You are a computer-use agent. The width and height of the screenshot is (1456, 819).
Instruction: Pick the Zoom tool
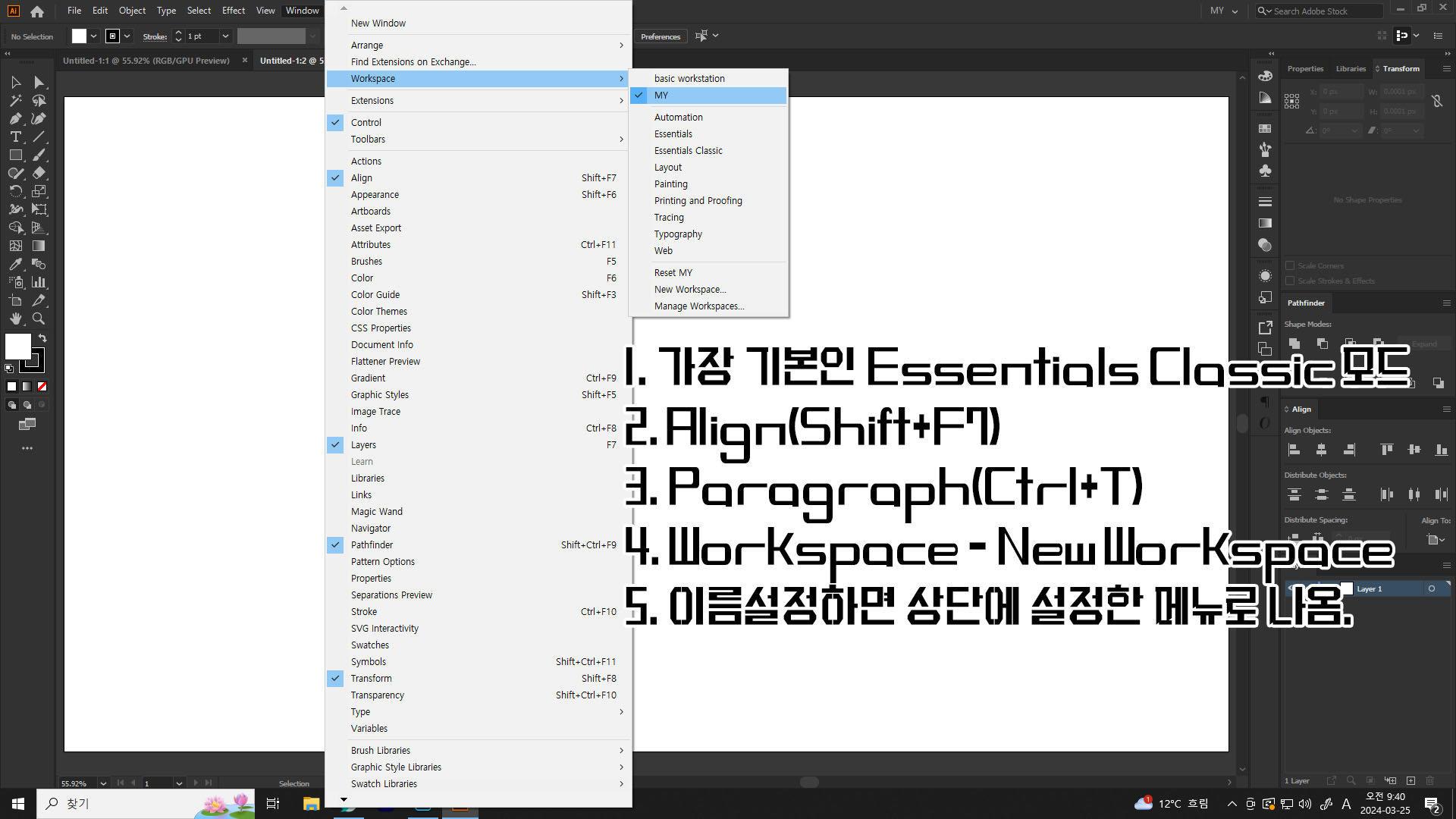point(39,318)
